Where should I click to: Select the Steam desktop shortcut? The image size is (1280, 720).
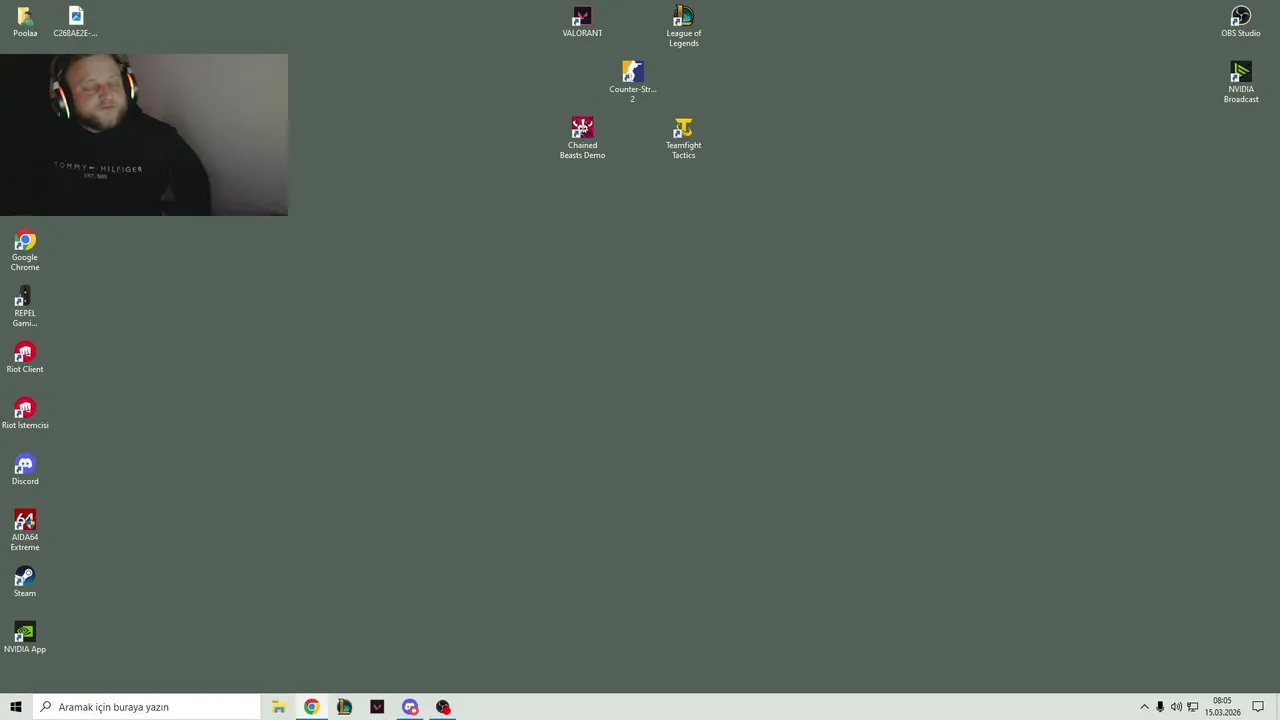(25, 582)
